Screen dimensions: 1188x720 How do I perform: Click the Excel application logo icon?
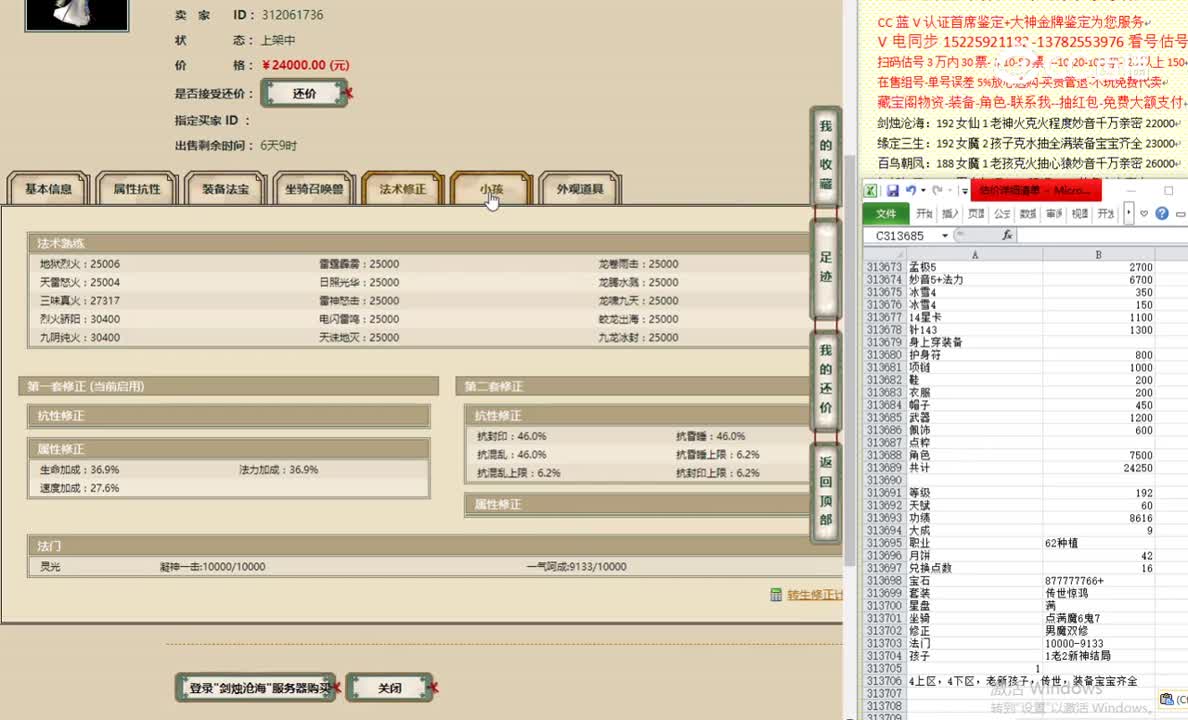pyautogui.click(x=870, y=190)
